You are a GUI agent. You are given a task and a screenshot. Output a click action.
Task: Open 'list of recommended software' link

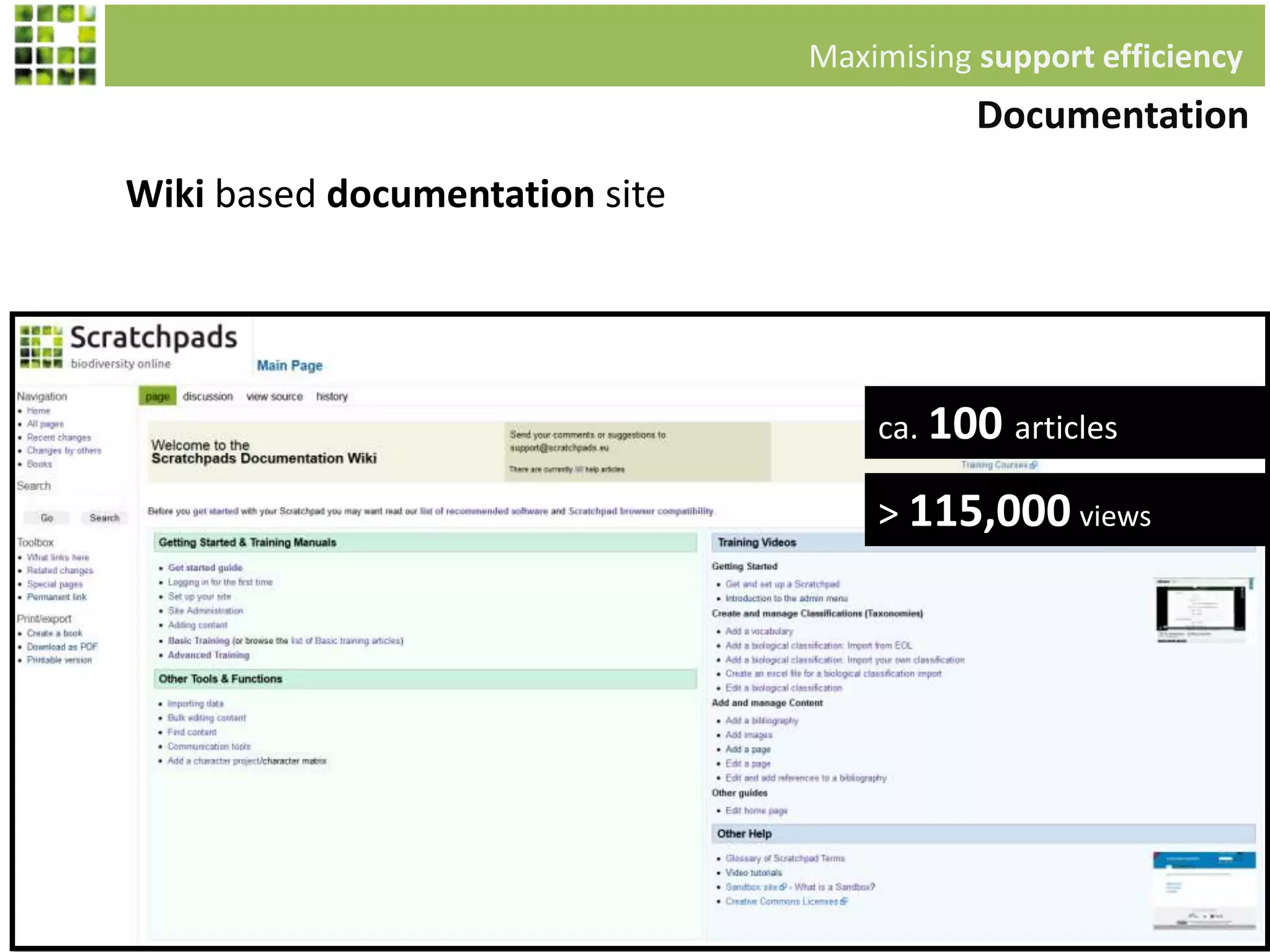pyautogui.click(x=484, y=511)
